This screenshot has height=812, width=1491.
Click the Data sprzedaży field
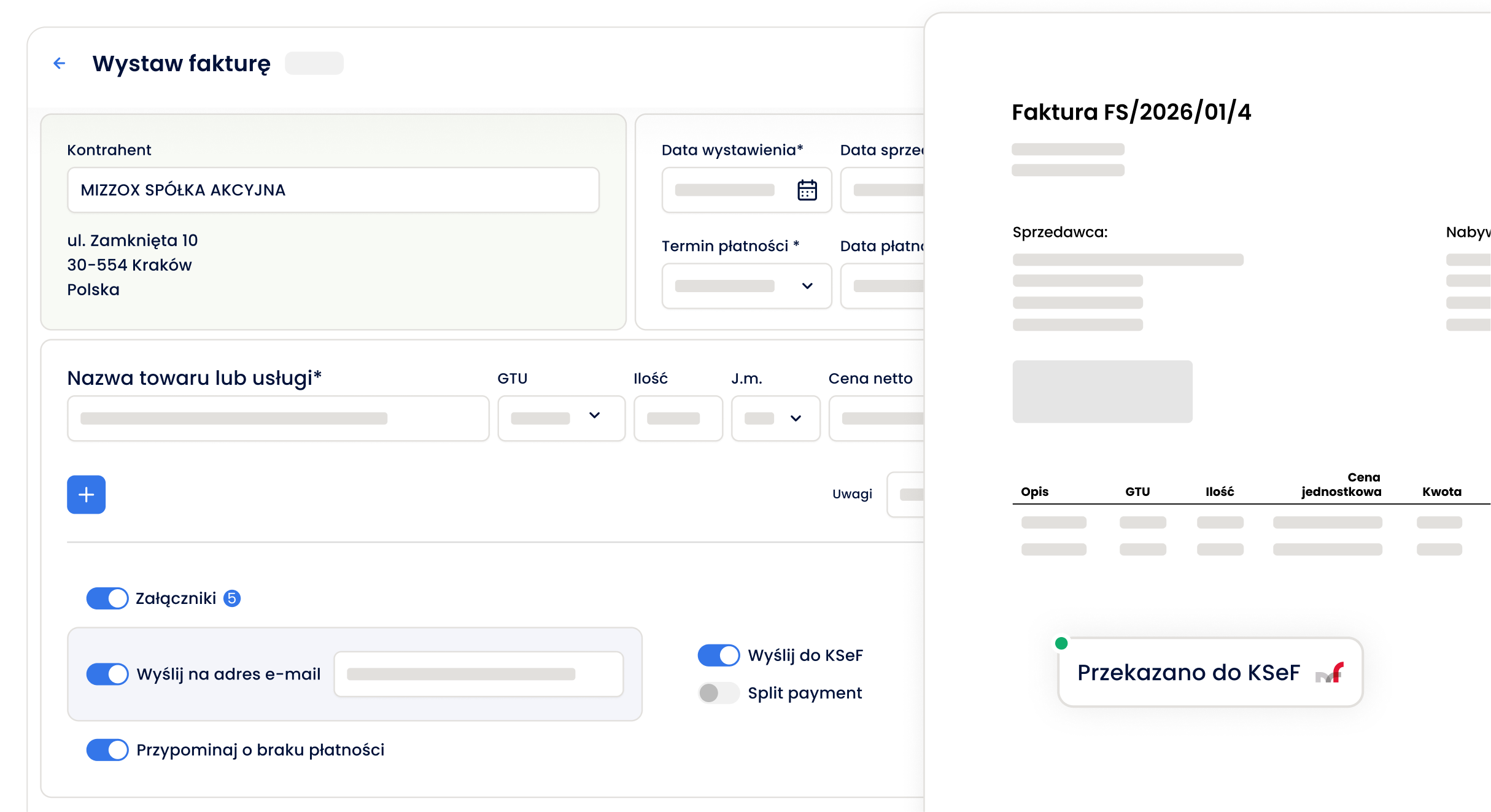pyautogui.click(x=883, y=190)
